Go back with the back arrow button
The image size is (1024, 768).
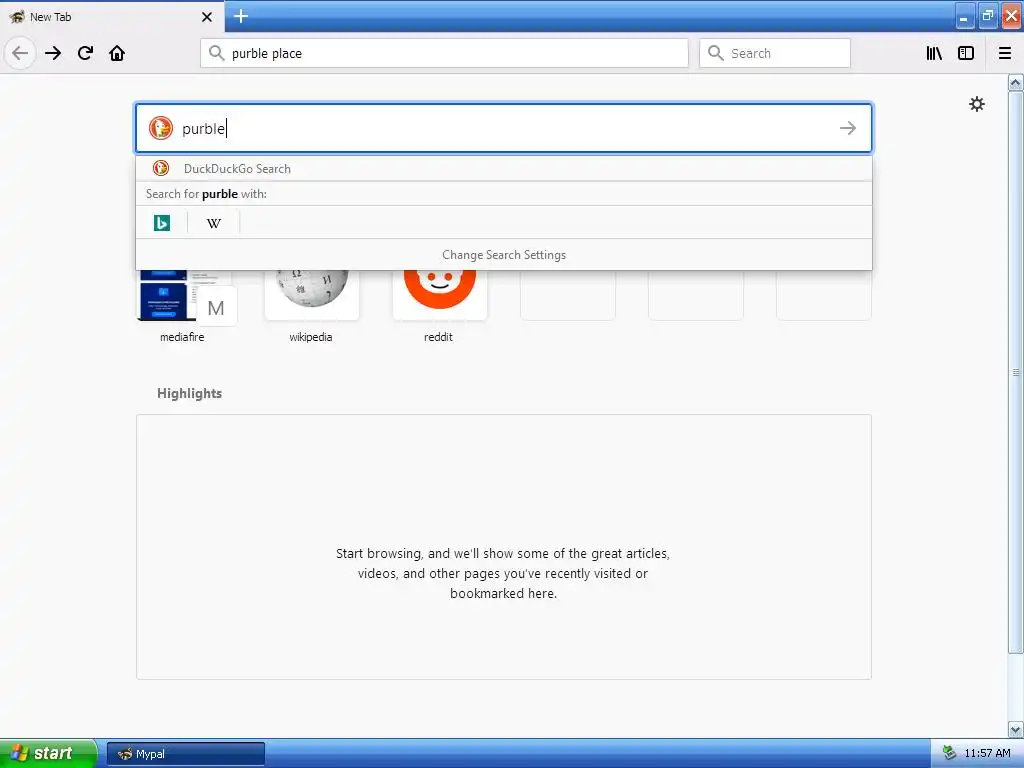(x=20, y=53)
